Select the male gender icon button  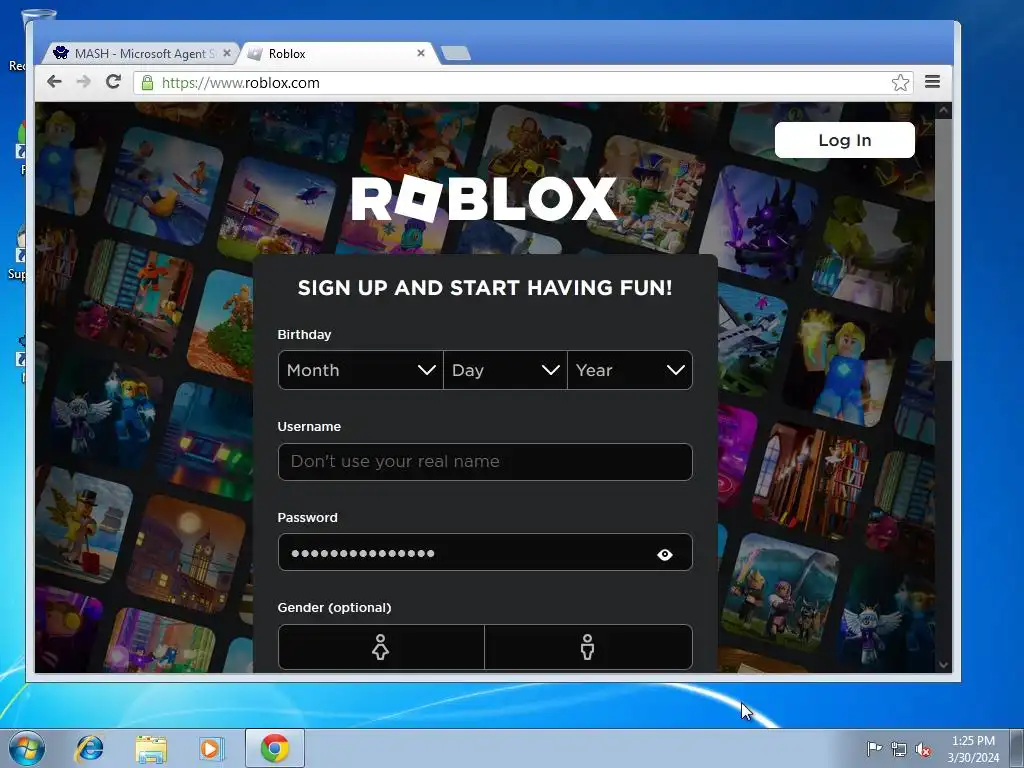[x=588, y=647]
